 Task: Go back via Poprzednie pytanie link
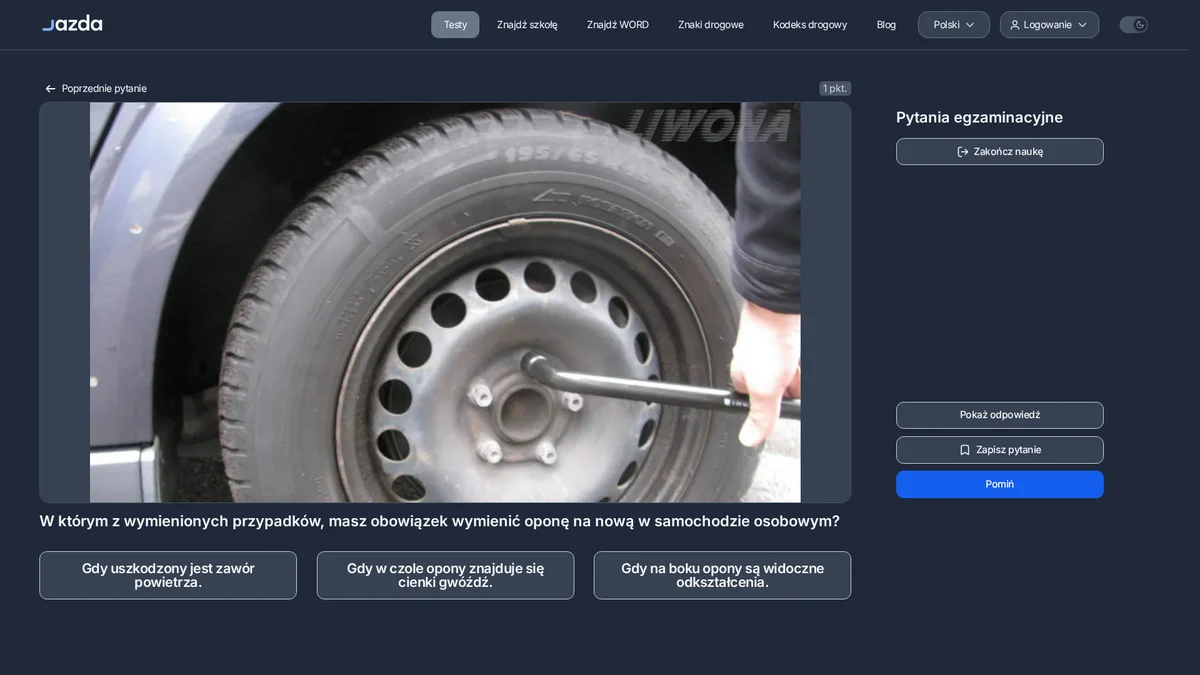click(96, 89)
